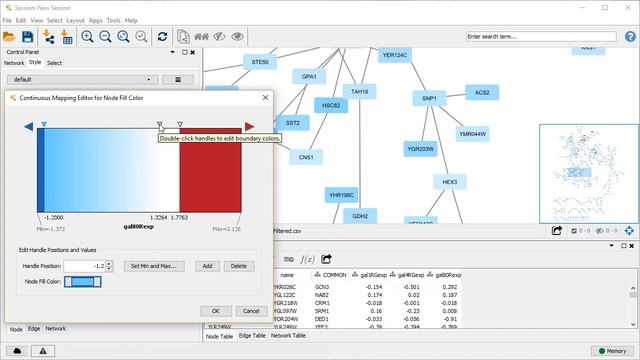Click the Memory status button
This screenshot has width=640, height=360.
(612, 351)
